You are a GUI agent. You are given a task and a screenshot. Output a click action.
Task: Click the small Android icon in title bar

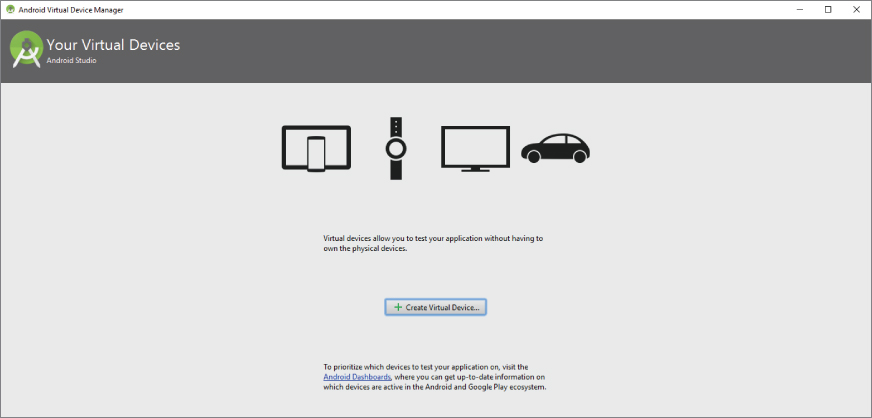pyautogui.click(x=10, y=10)
